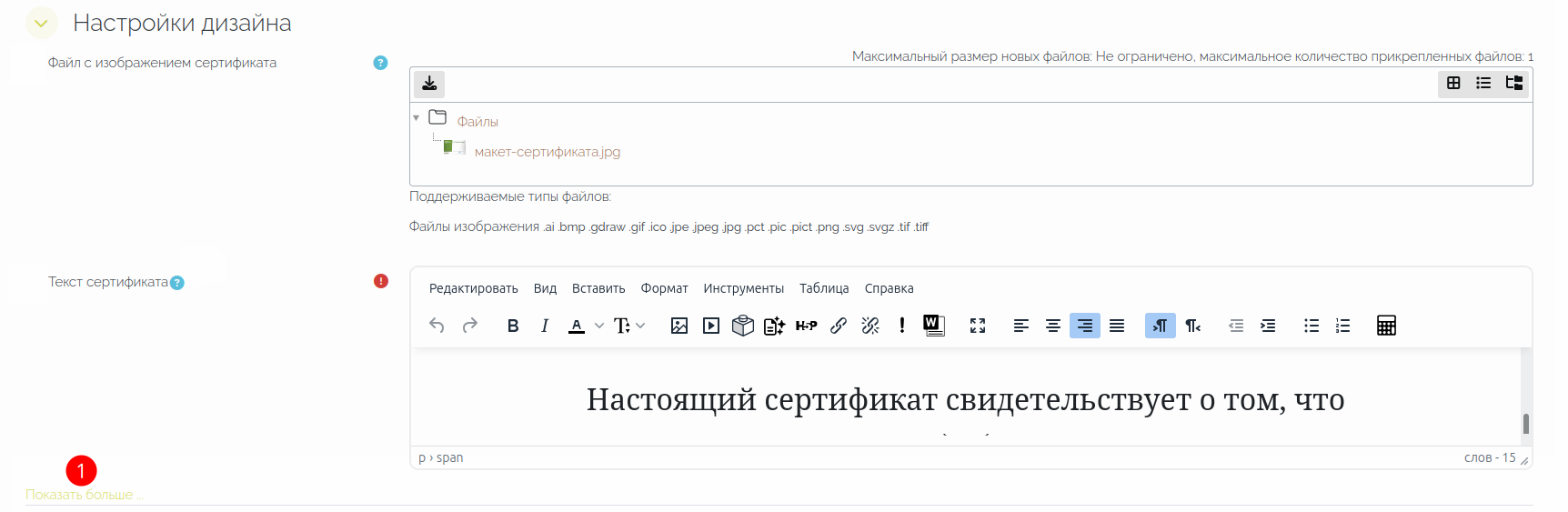Open the Формат menu
The width and height of the screenshot is (1568, 512).
point(664,288)
